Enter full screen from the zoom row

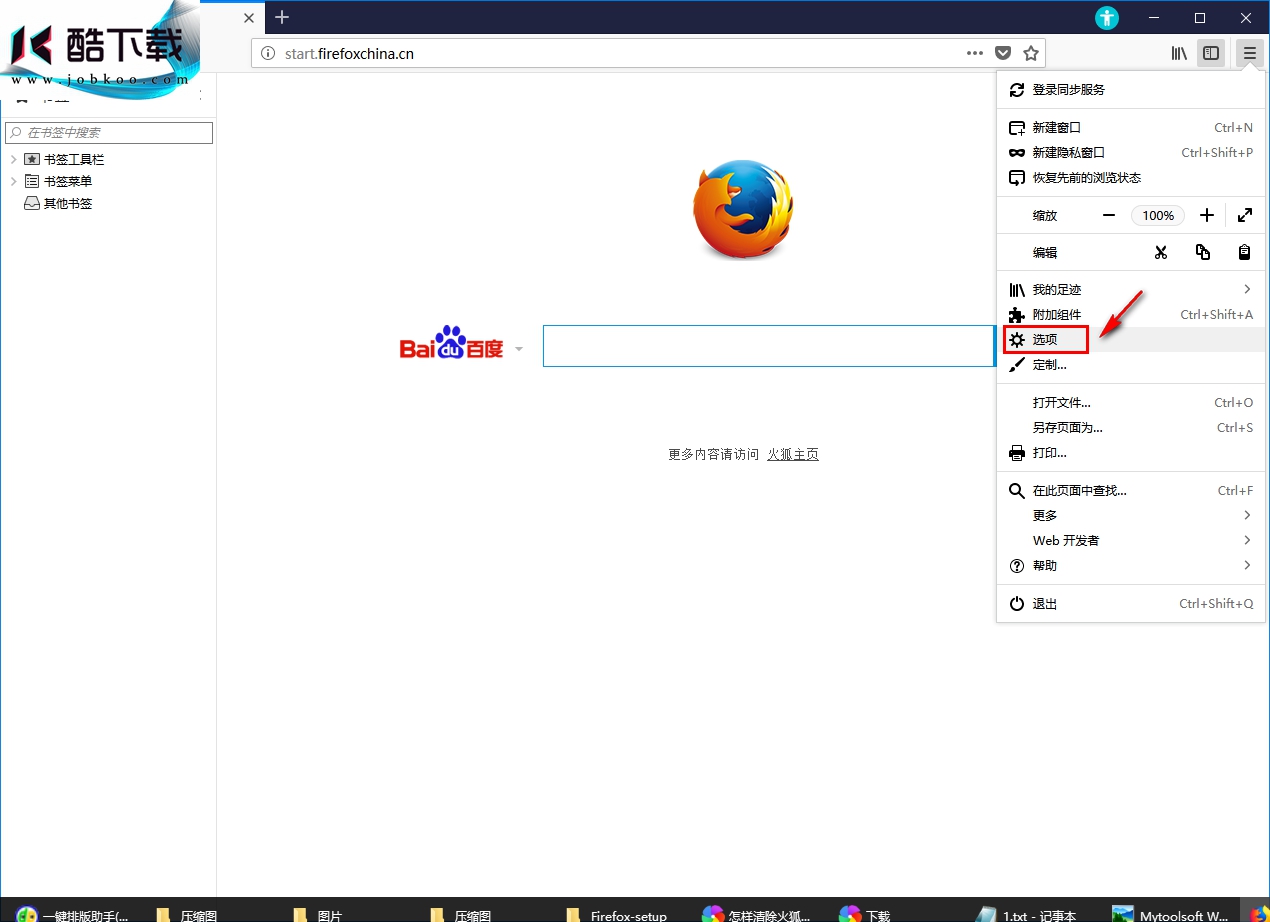(1245, 215)
